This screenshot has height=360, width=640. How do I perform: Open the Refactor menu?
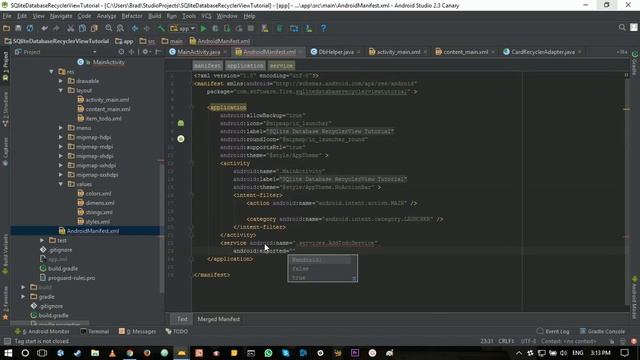pyautogui.click(x=132, y=16)
